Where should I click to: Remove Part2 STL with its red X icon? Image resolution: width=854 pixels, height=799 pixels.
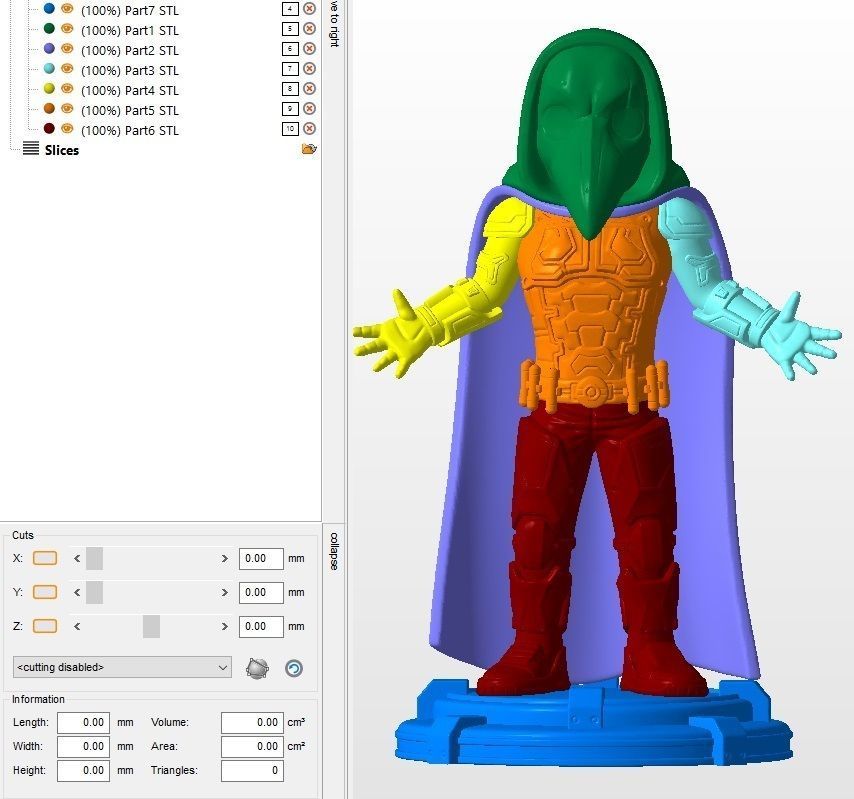point(309,48)
